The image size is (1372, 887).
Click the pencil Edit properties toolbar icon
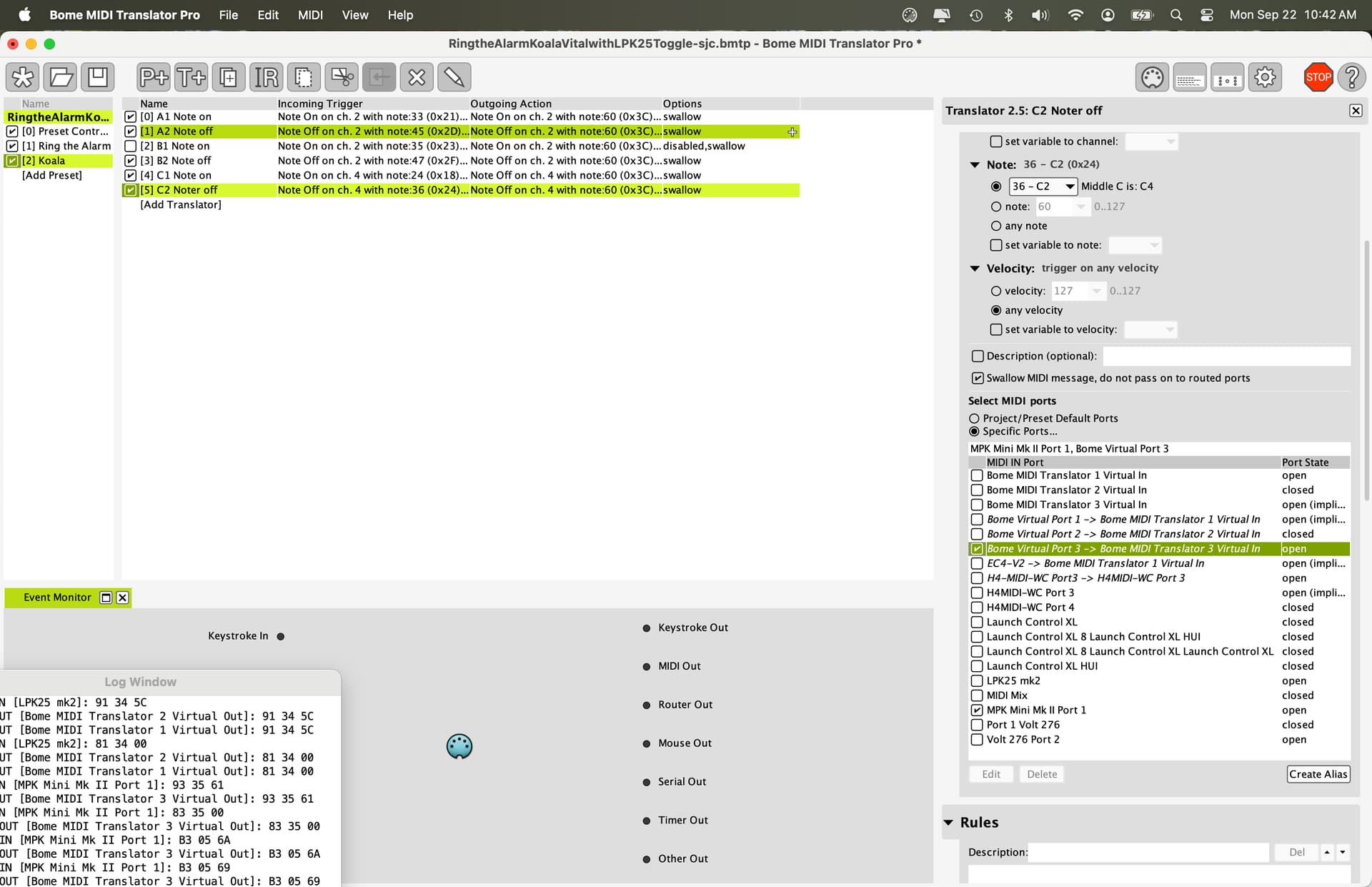pyautogui.click(x=454, y=76)
